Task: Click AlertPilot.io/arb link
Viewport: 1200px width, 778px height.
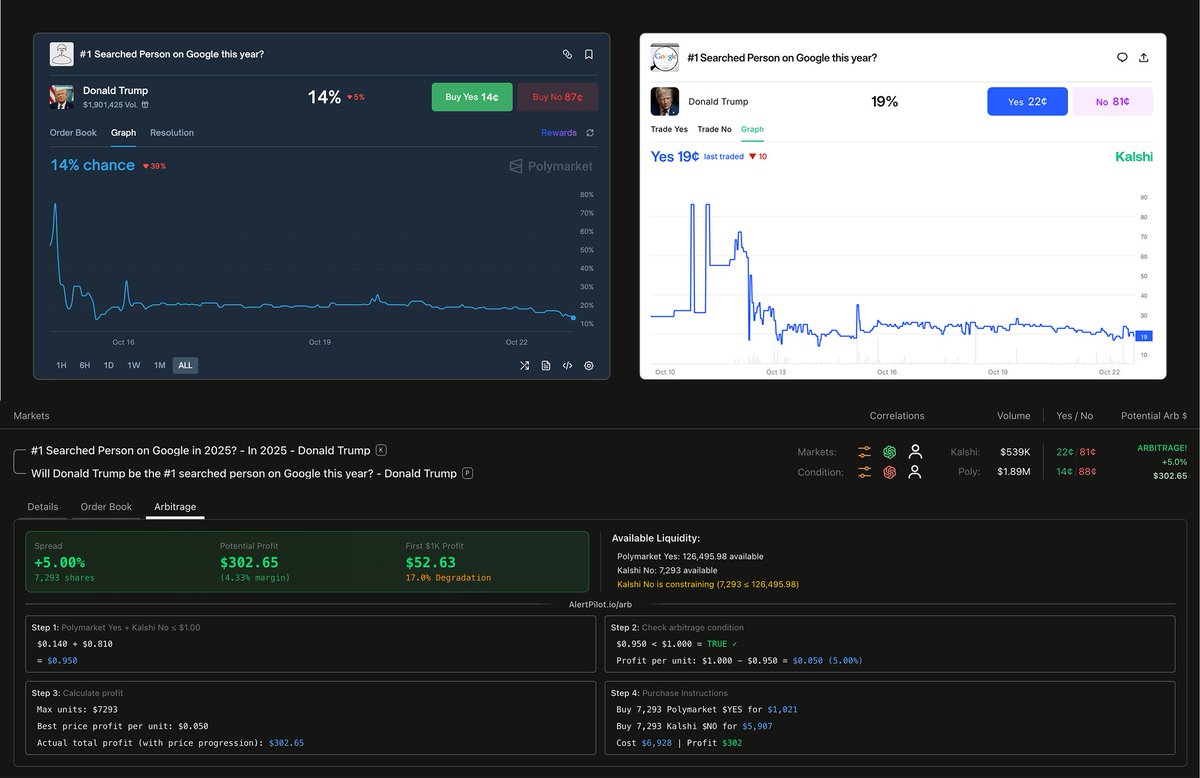Action: tap(600, 605)
